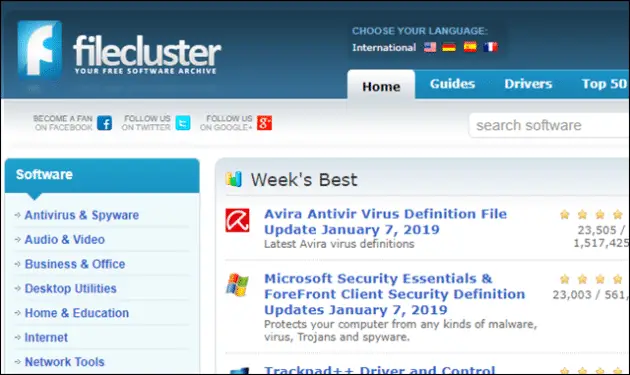Open Business & Office category

(x=75, y=264)
